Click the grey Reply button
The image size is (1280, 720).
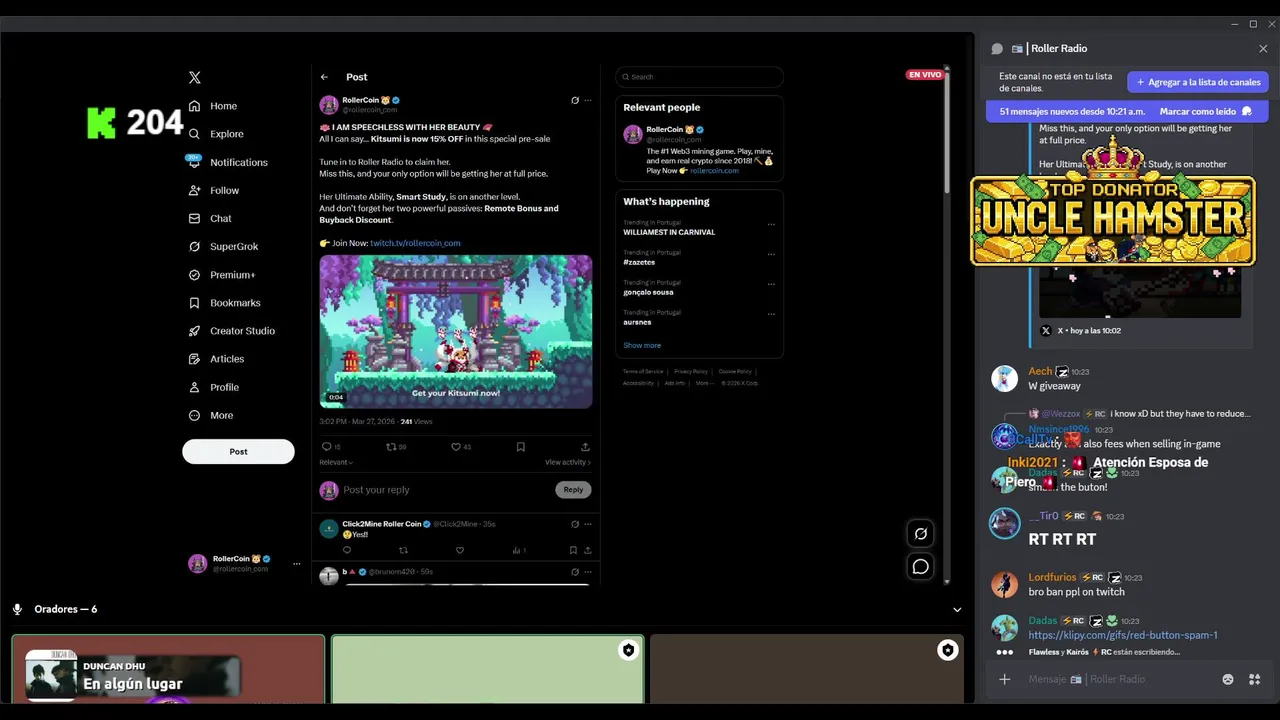pos(573,490)
